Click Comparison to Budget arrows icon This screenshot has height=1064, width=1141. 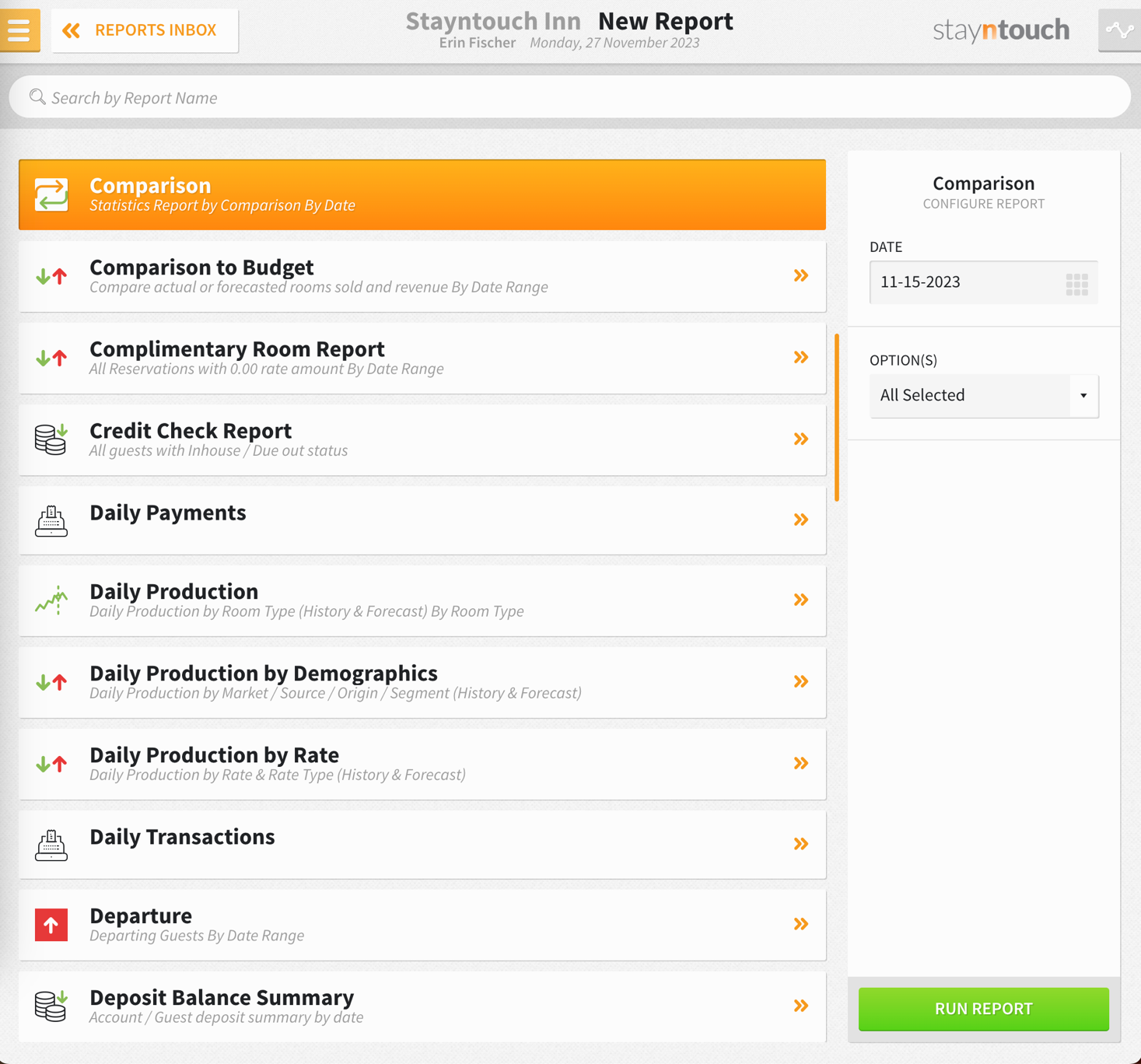point(51,276)
